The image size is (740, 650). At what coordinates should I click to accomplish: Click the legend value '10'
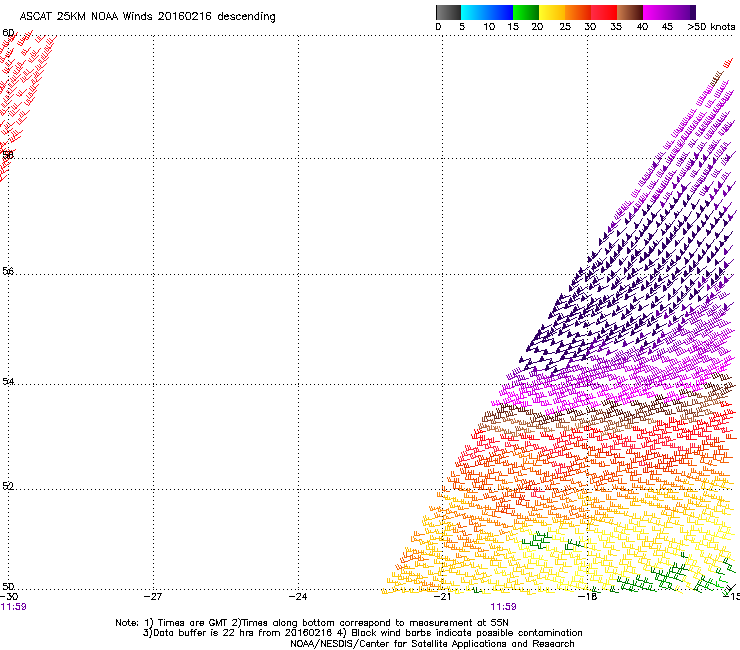point(489,27)
